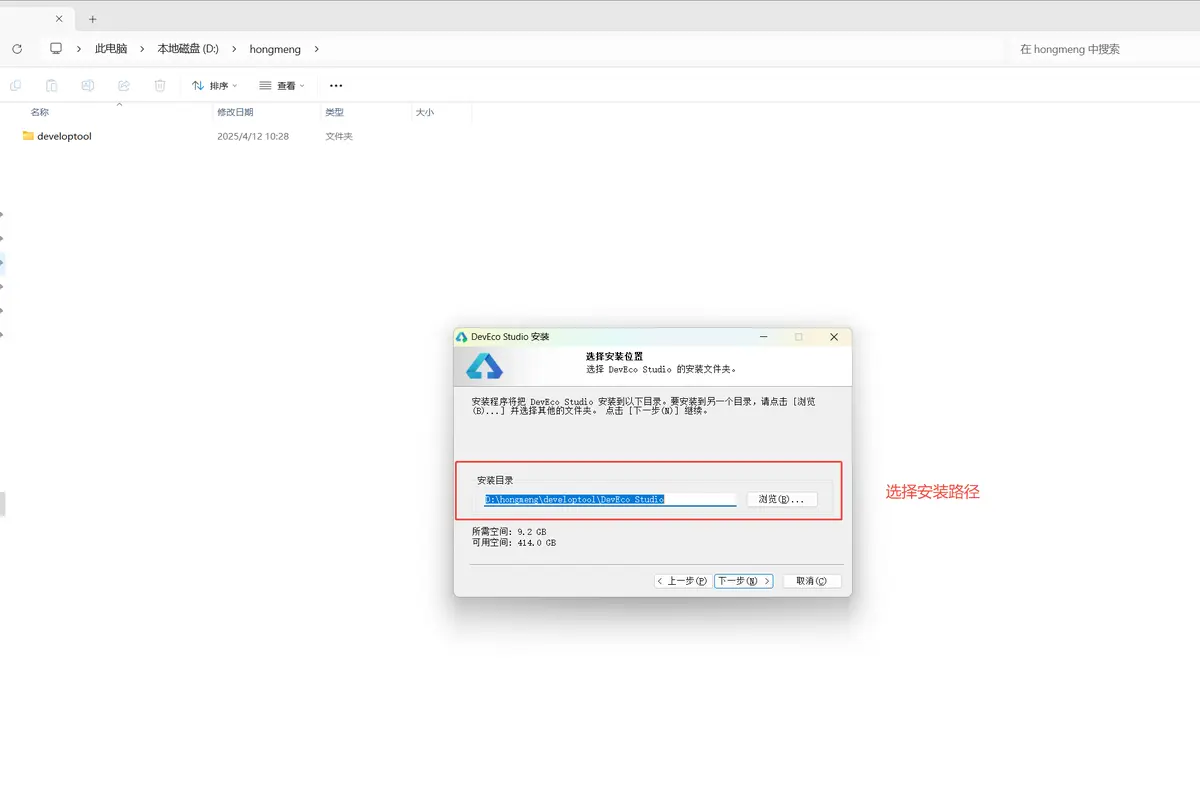Image resolution: width=1200 pixels, height=805 pixels.
Task: Open the 排序 sort dropdown
Action: tap(214, 86)
